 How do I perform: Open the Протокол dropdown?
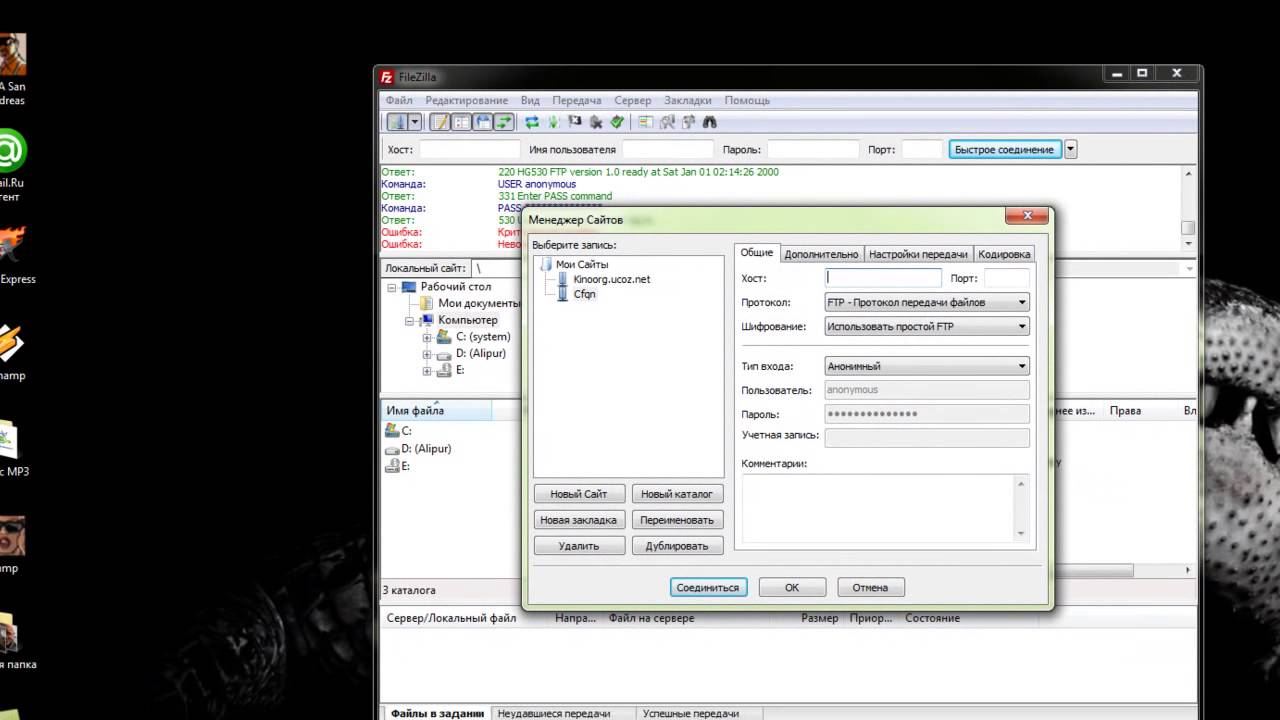(x=927, y=302)
